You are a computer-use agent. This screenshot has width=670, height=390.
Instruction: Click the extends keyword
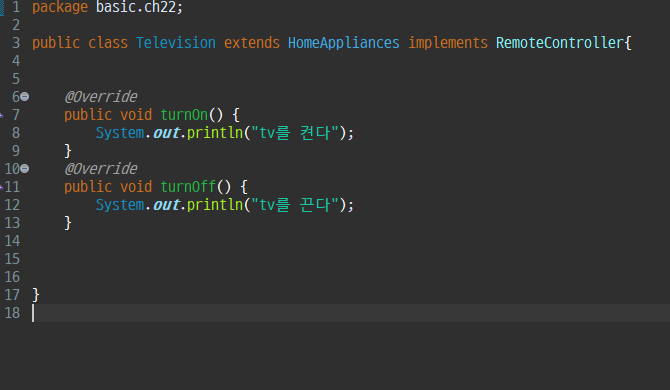point(252,43)
